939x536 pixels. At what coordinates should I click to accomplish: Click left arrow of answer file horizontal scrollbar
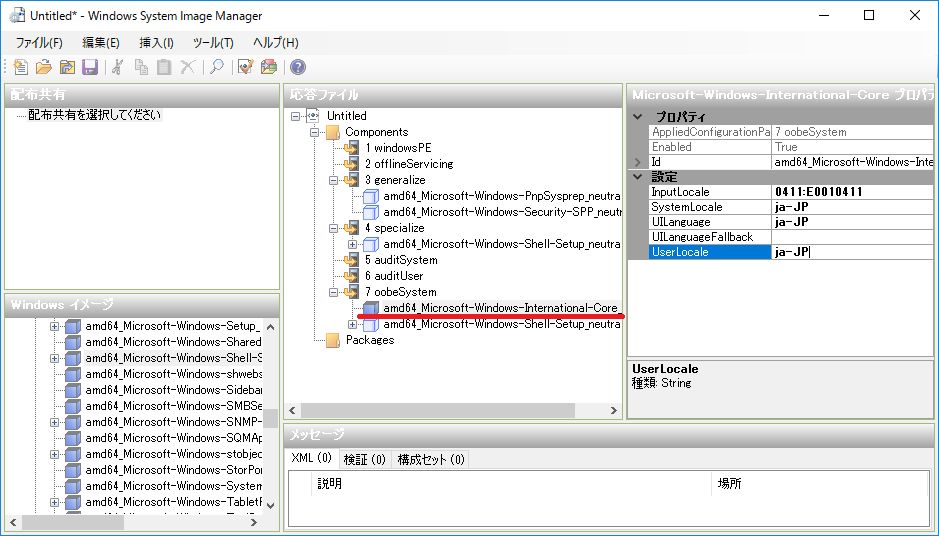pyautogui.click(x=292, y=410)
